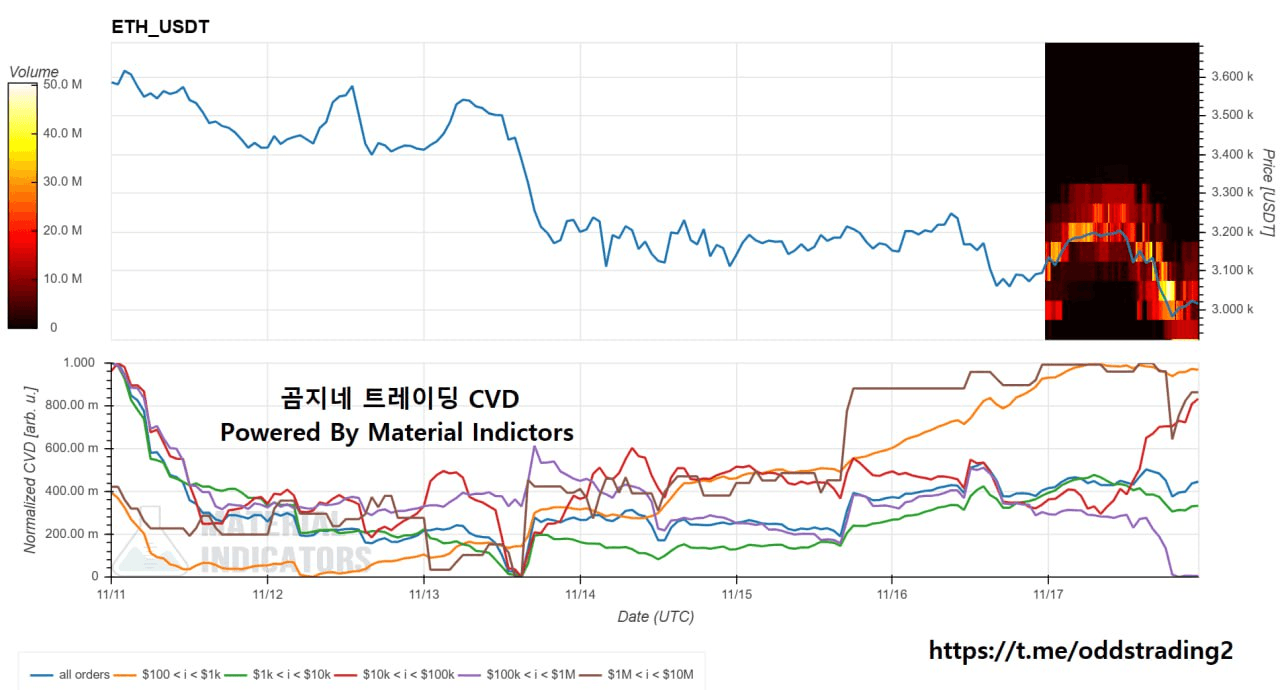Click the 'Powered By Material Indictors' text
Image resolution: width=1280 pixels, height=690 pixels.
(x=397, y=432)
